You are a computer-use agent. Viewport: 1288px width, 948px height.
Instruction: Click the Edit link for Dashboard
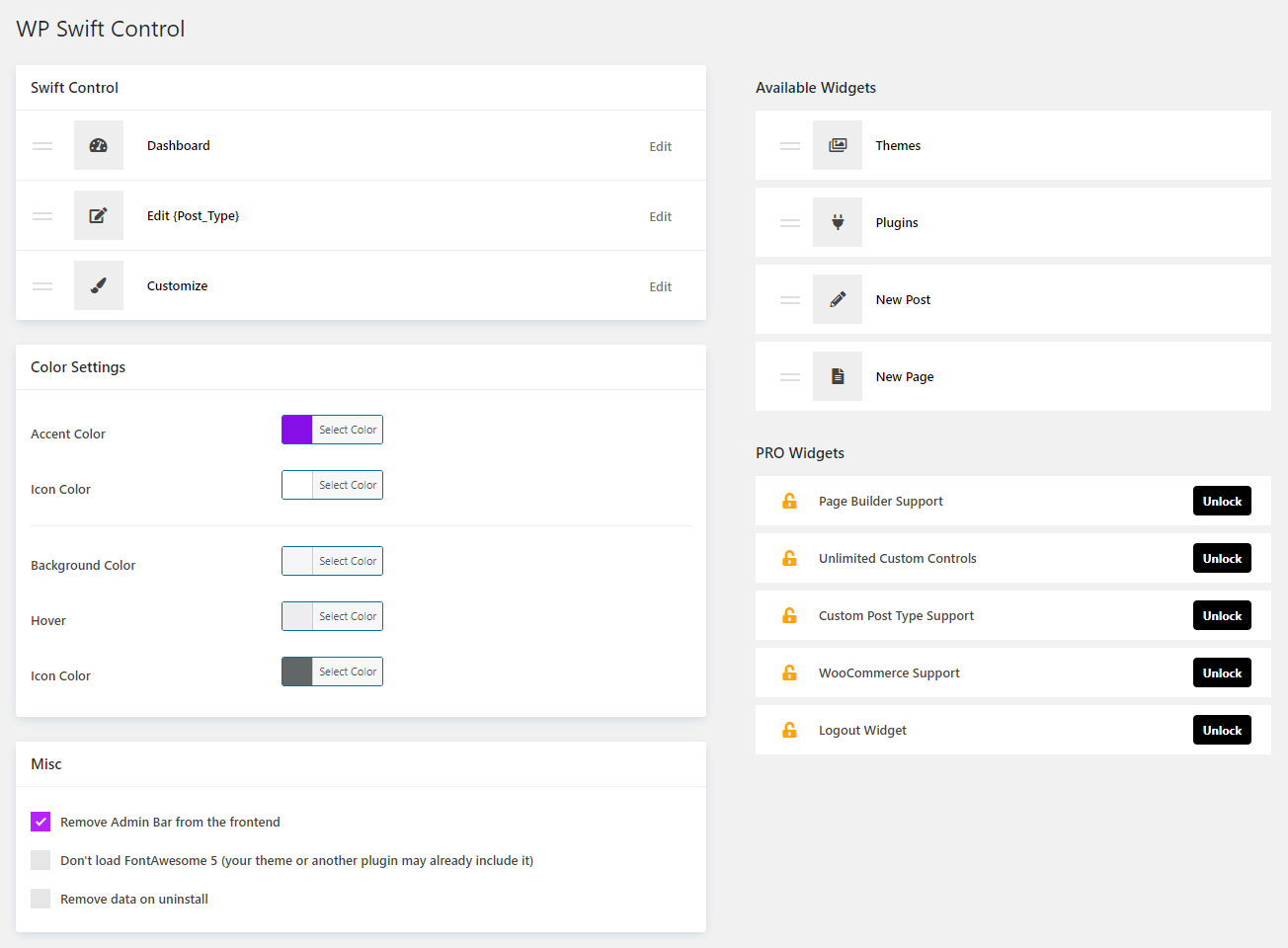pos(660,146)
